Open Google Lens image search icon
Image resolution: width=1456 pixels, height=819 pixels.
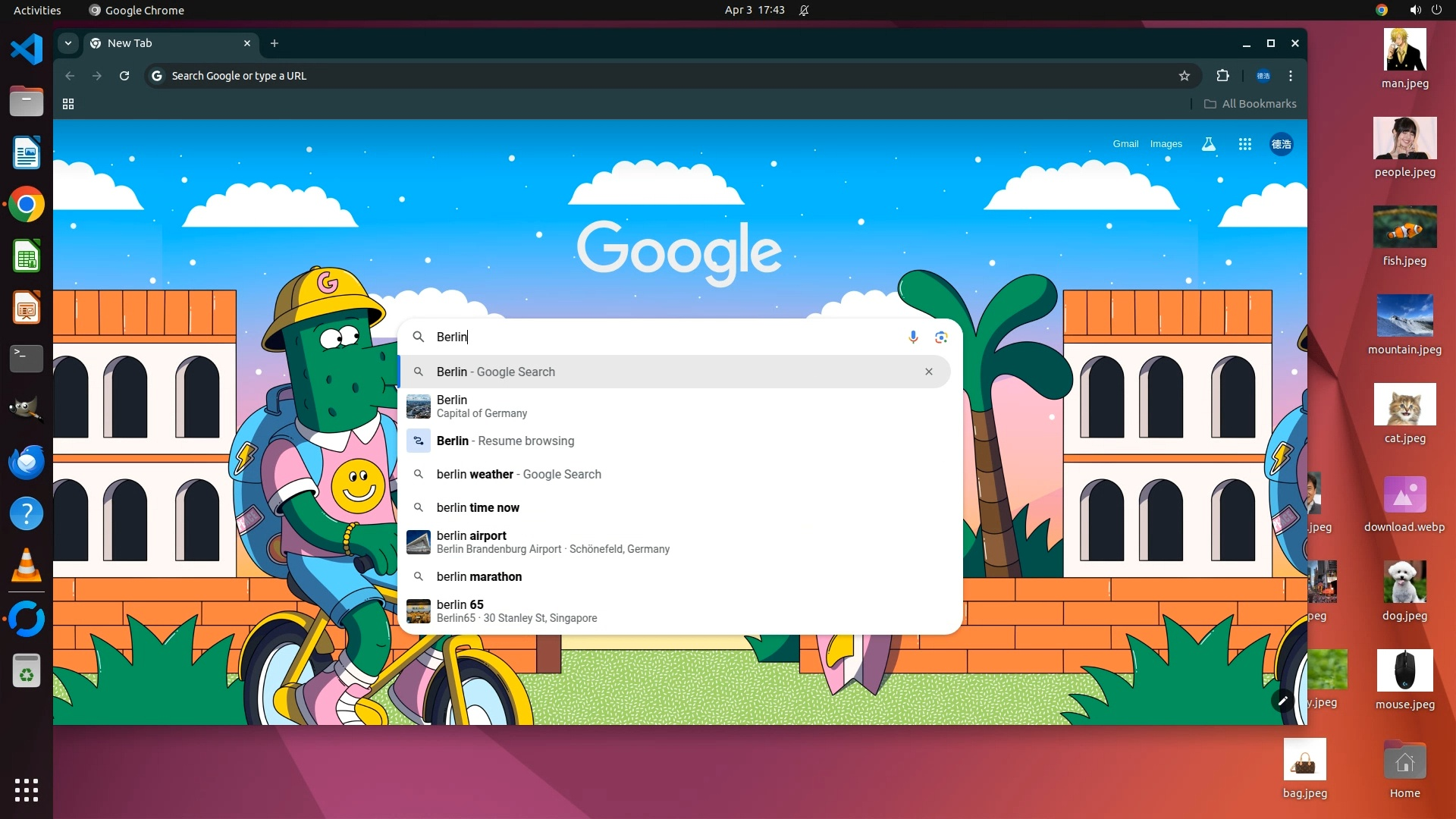tap(941, 337)
